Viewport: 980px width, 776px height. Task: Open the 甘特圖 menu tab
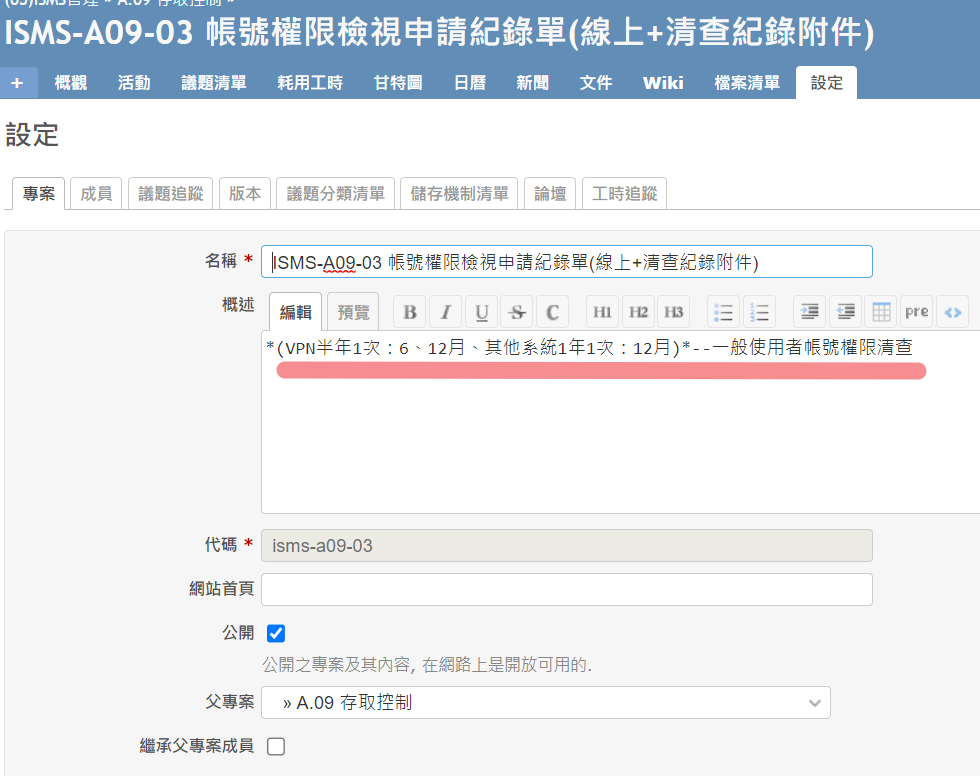click(x=398, y=82)
